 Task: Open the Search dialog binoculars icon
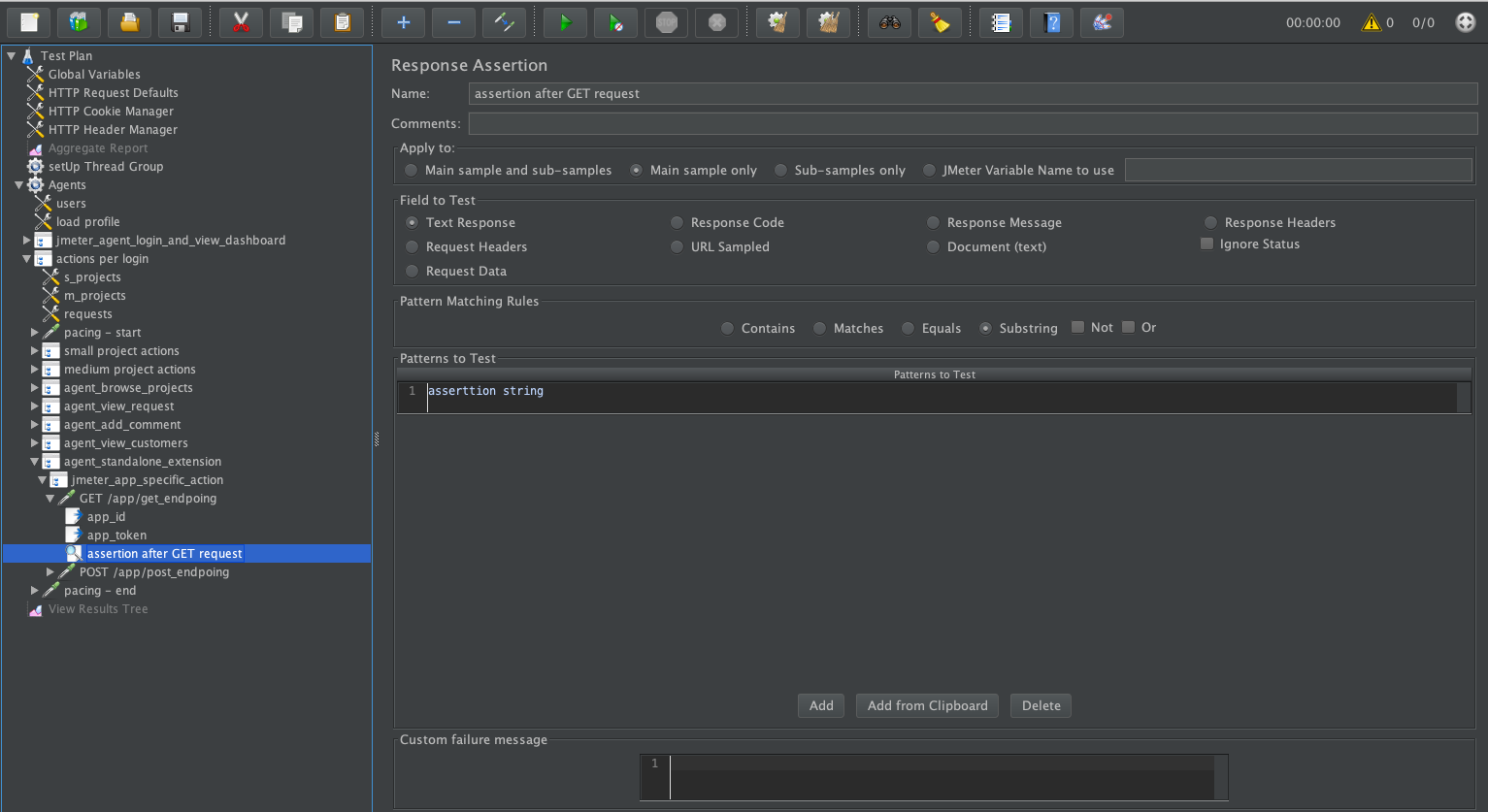888,21
